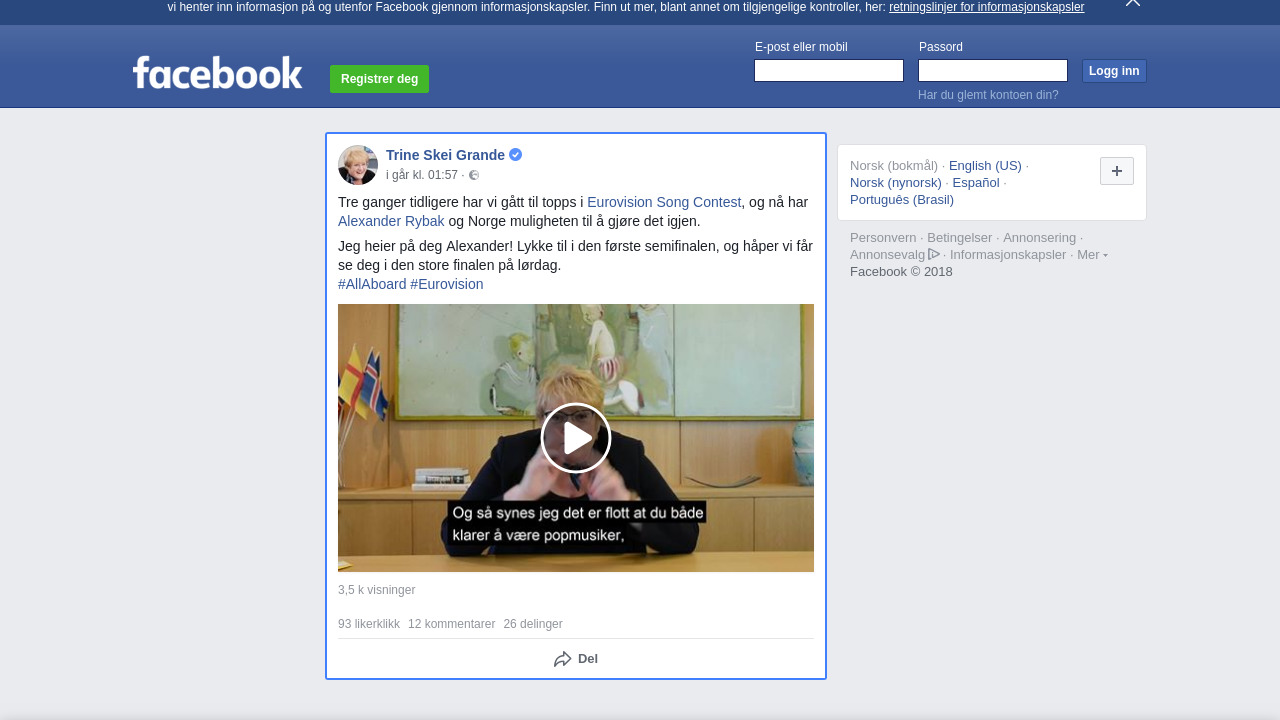This screenshot has height=720, width=1280.
Task: Click the i går kl. 01:57 timestamp
Action: 422,175
